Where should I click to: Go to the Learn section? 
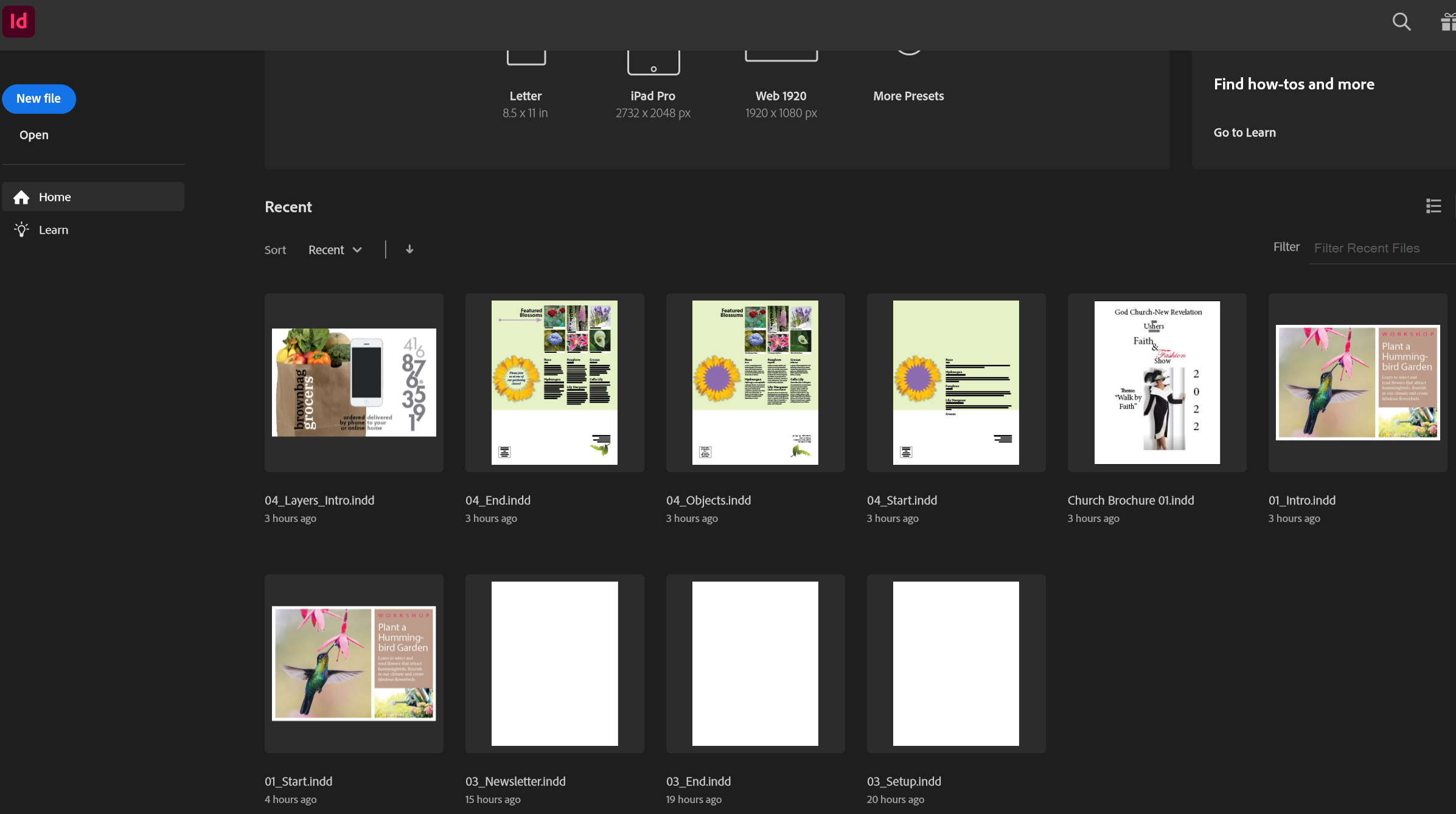click(54, 229)
